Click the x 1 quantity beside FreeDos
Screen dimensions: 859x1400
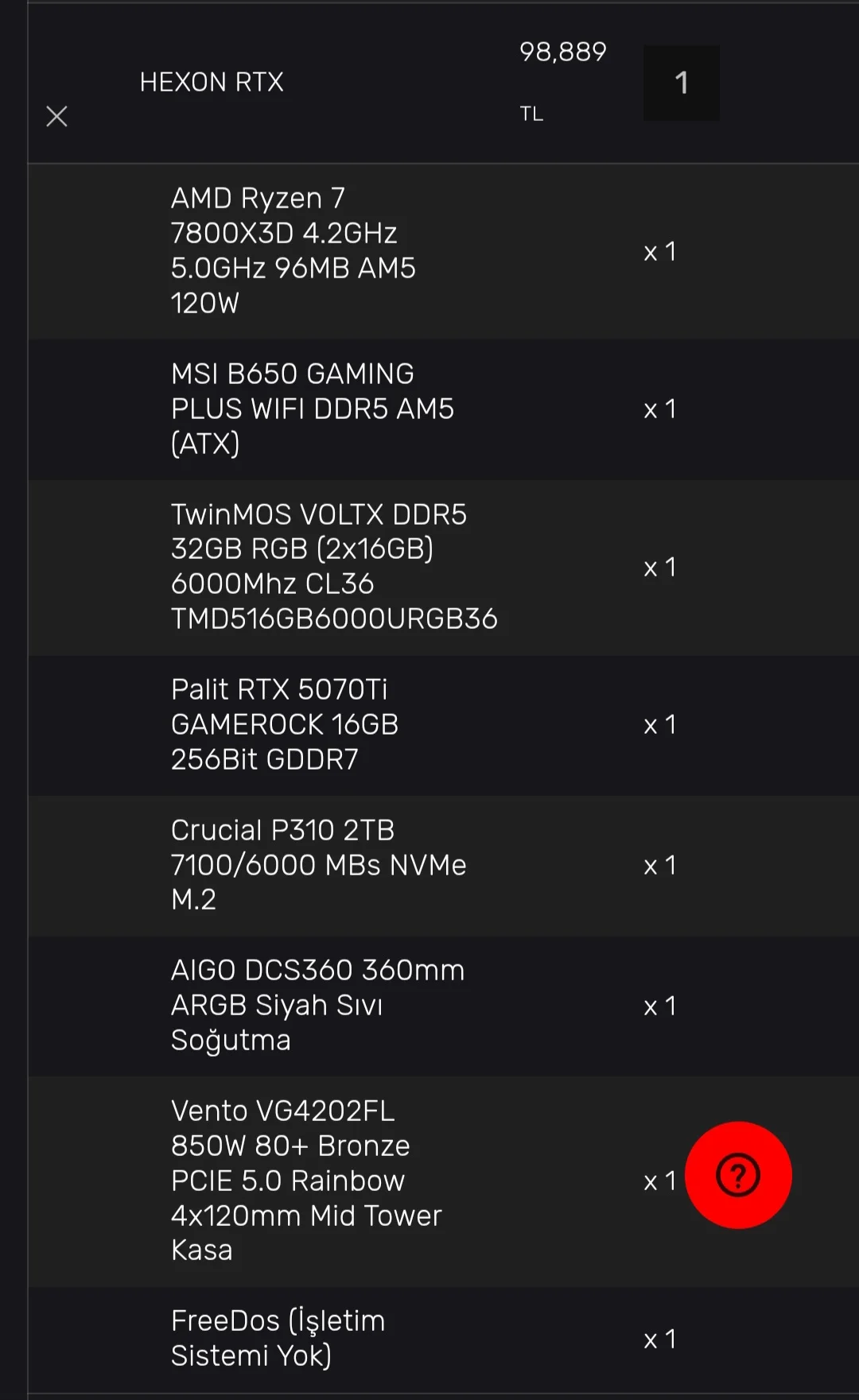(x=659, y=1340)
